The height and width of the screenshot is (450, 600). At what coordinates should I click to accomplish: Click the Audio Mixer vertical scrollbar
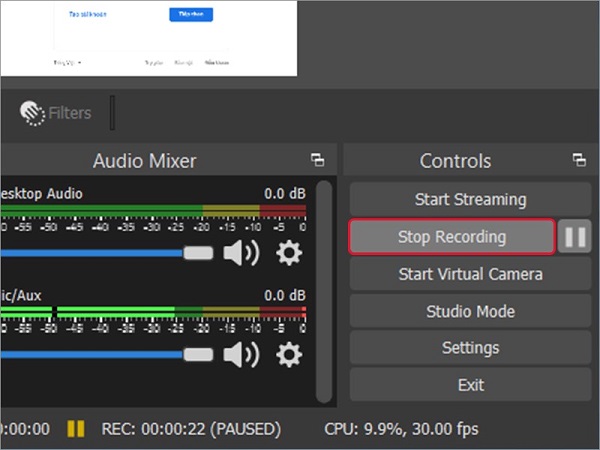[324, 292]
